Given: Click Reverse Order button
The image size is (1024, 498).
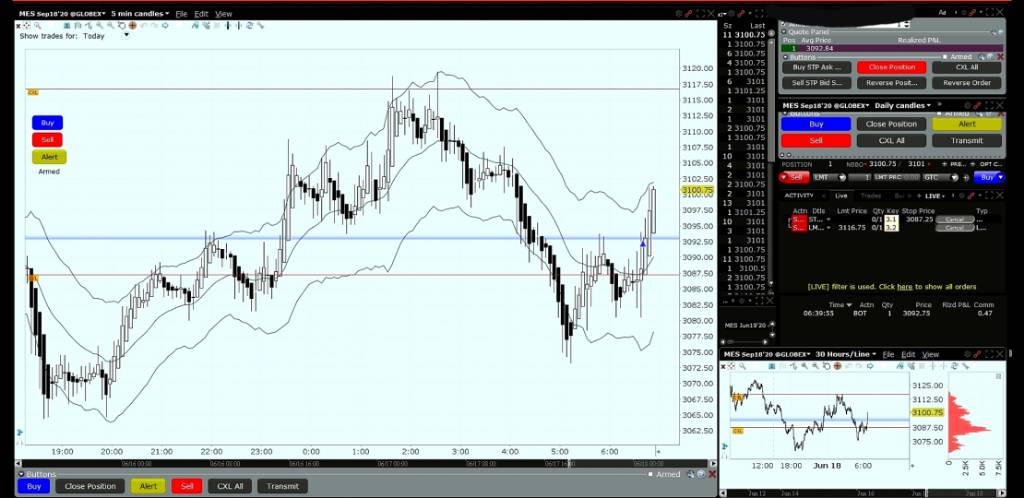Looking at the screenshot, I should (967, 83).
